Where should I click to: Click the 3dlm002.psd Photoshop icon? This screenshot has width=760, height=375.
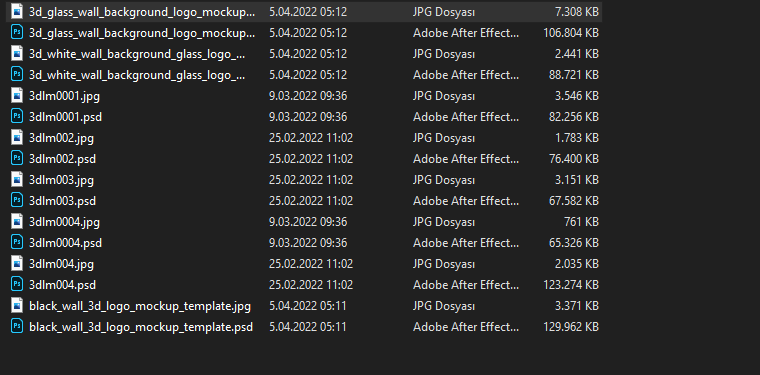17,158
